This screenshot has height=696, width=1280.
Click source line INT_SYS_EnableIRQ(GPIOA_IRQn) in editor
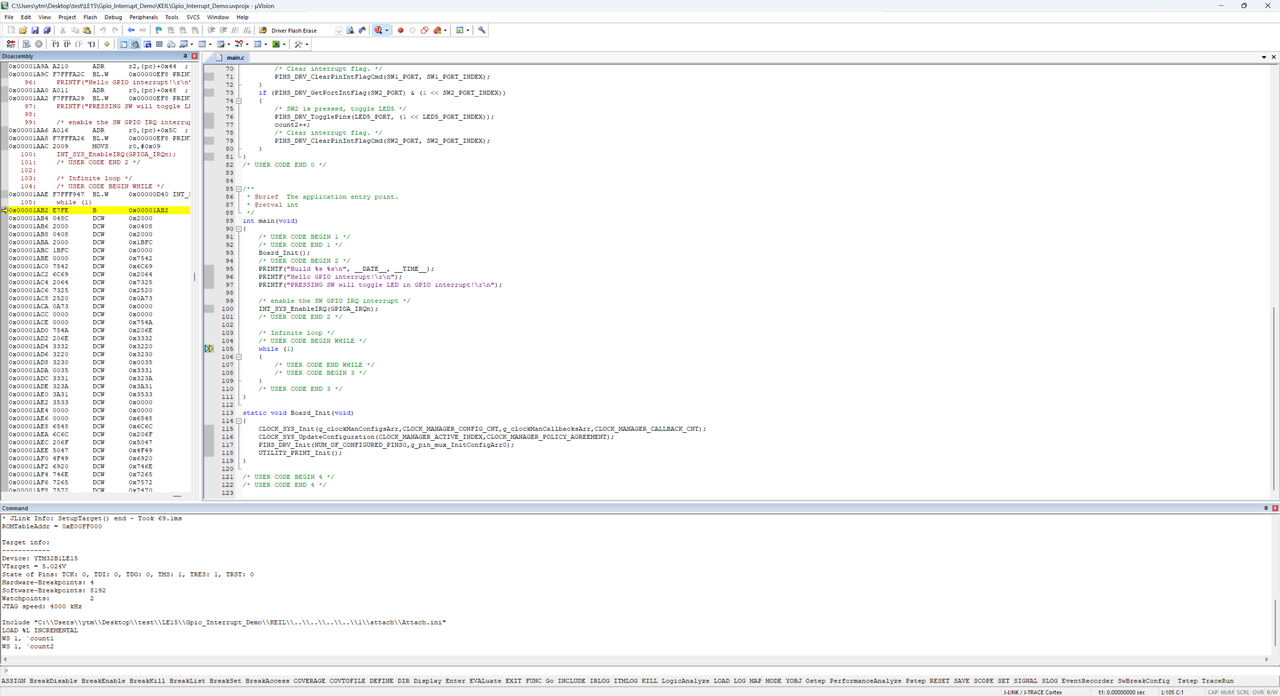pos(318,309)
